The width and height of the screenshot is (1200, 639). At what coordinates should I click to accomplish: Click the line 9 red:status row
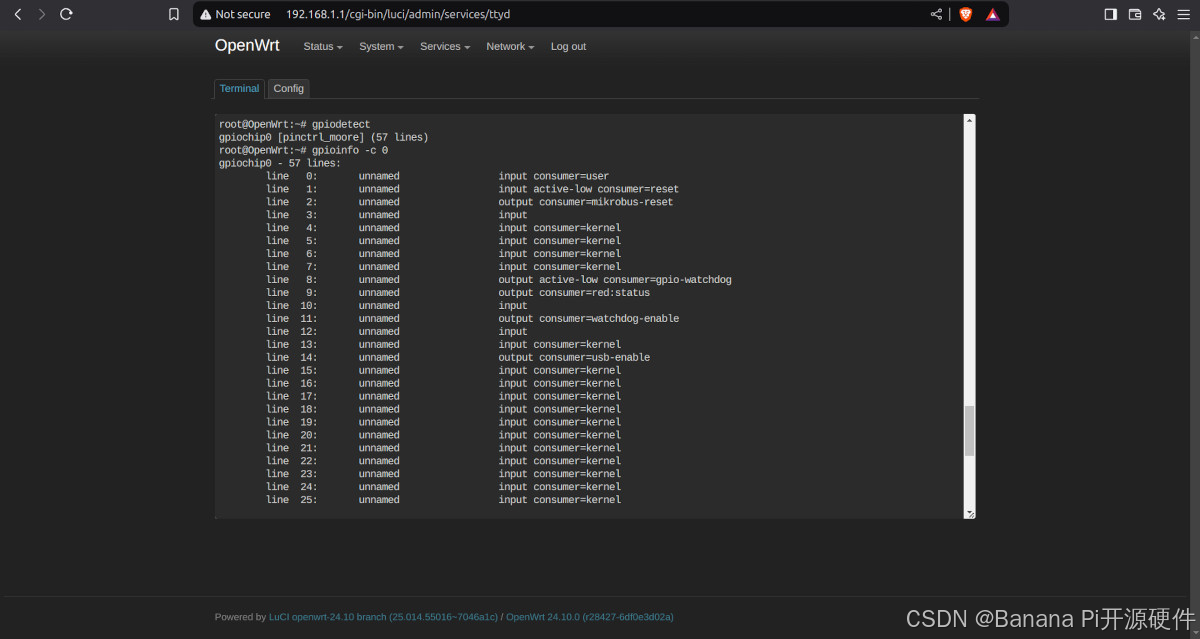[458, 293]
